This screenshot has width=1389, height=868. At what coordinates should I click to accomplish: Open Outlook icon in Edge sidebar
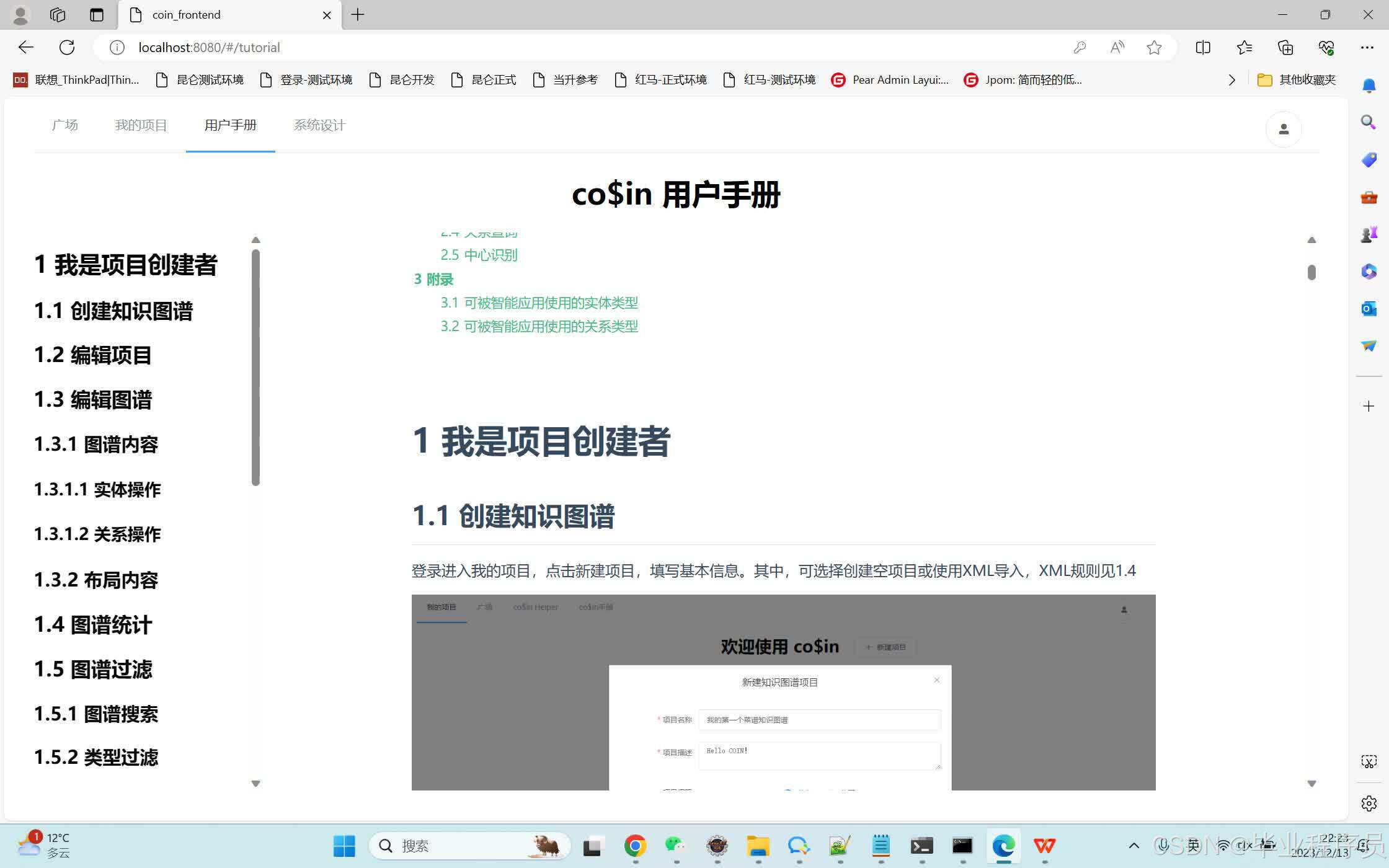point(1369,308)
